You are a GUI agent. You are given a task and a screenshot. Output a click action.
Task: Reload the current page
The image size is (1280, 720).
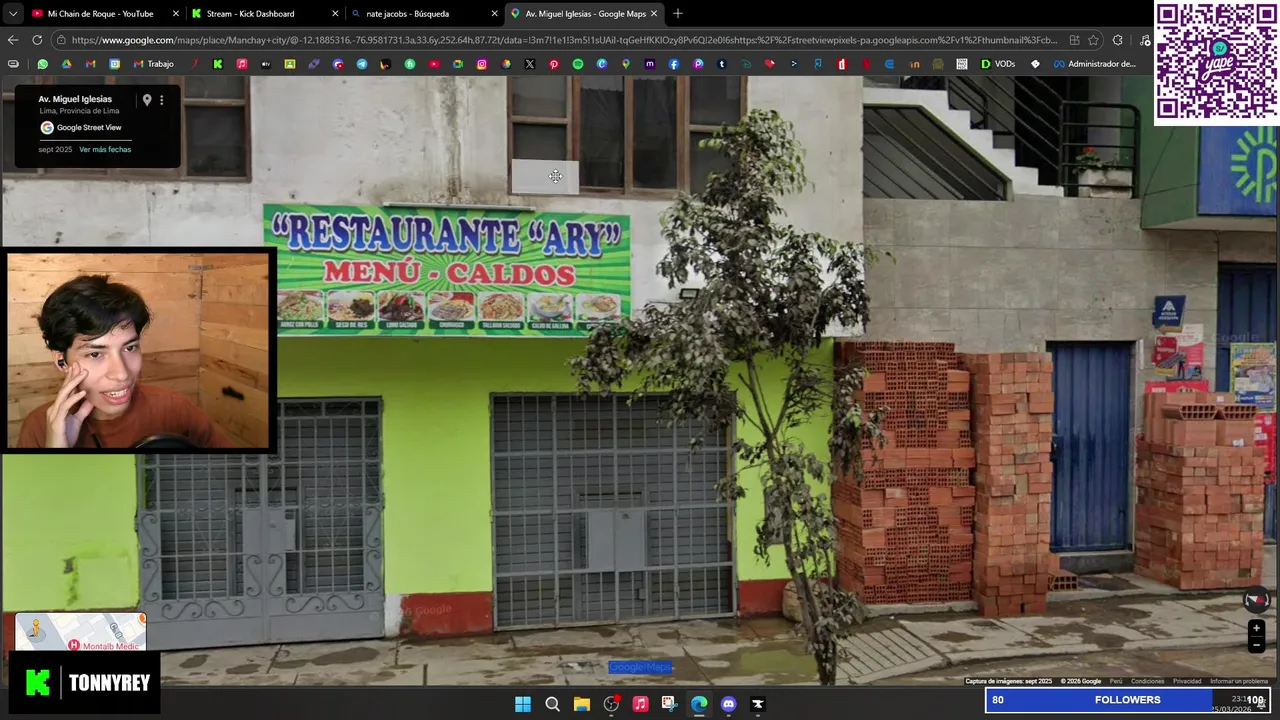37,40
